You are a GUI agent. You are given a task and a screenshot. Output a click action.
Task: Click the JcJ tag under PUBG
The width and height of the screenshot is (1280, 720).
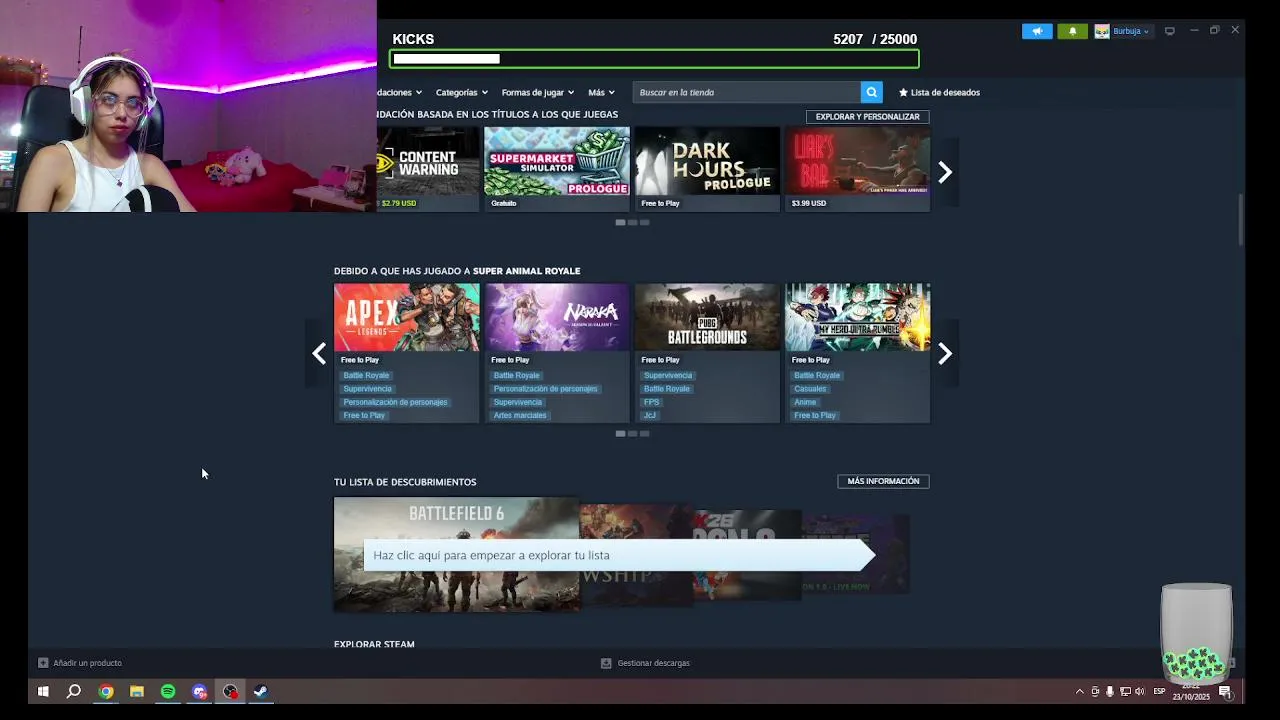click(x=650, y=415)
